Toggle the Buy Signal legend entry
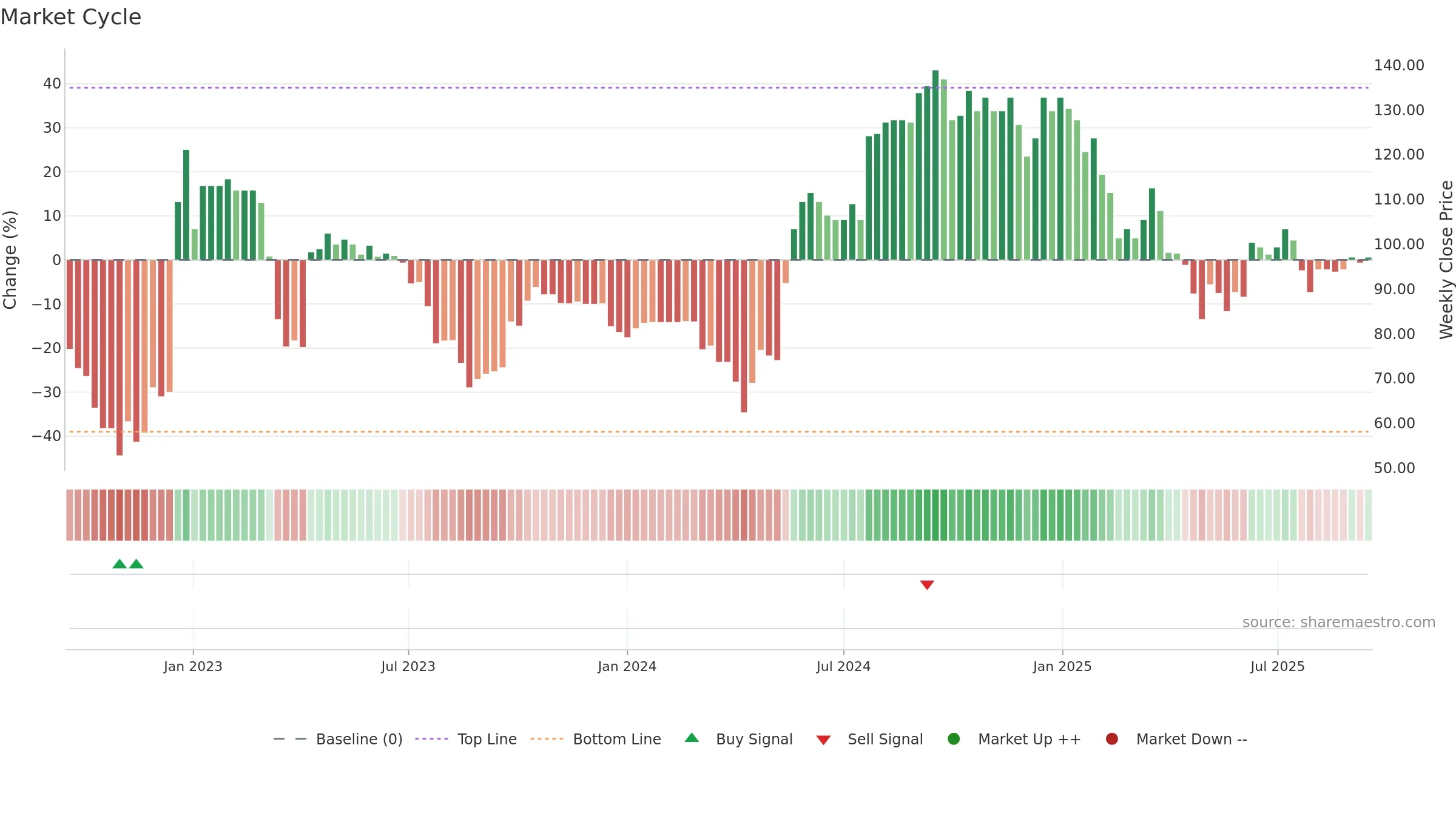The width and height of the screenshot is (1456, 819). (738, 739)
